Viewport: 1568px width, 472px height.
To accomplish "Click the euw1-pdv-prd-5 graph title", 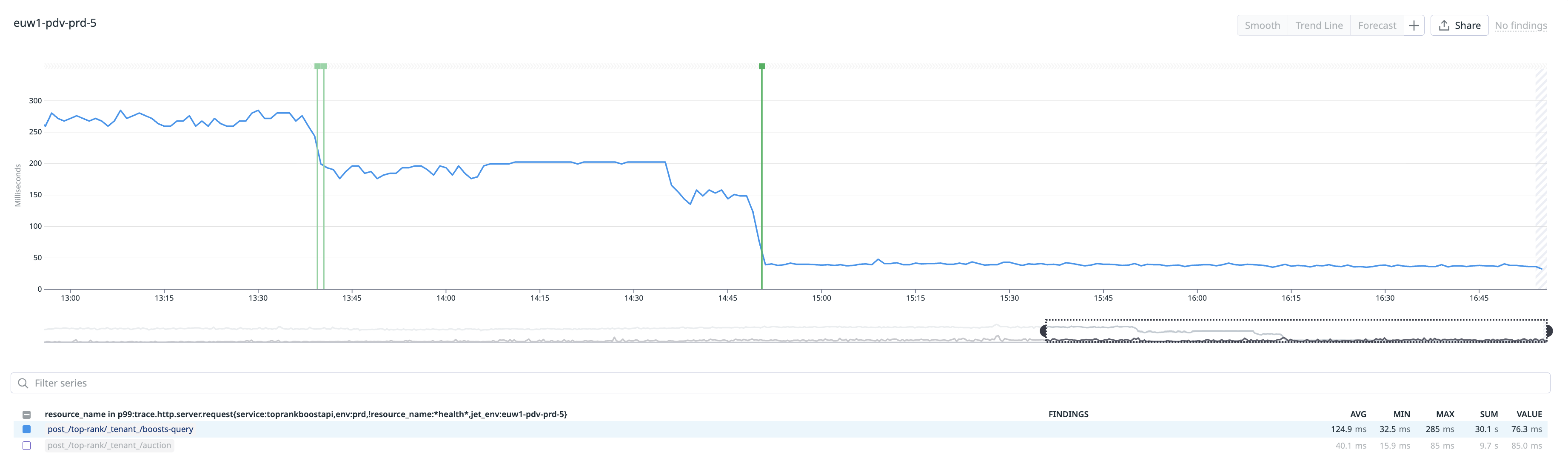I will pos(55,23).
